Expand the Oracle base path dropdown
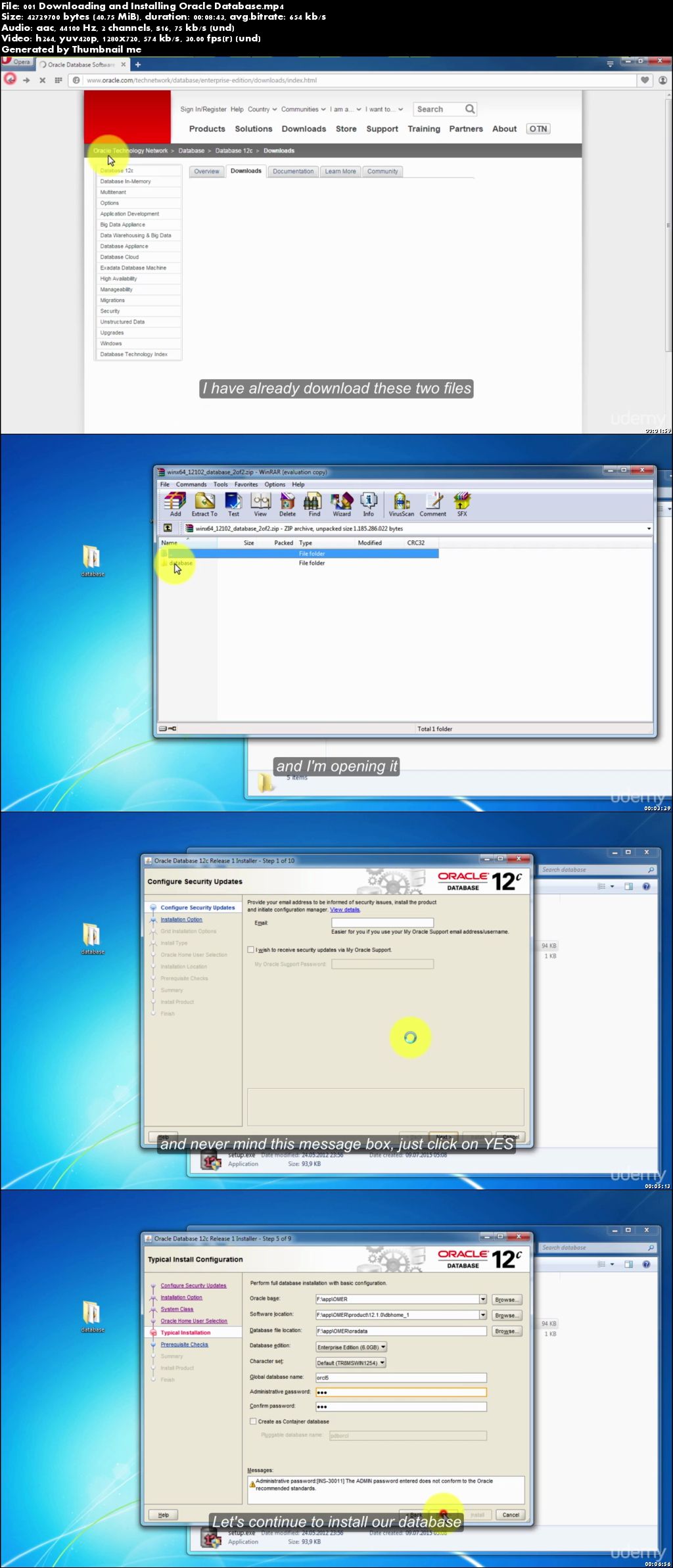The width and height of the screenshot is (673, 1568). 483,1299
